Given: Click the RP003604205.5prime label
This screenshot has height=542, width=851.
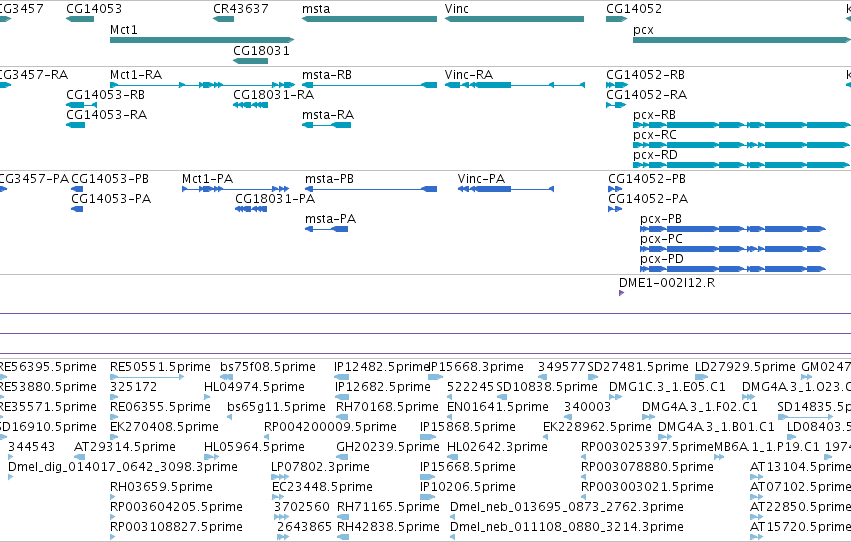Looking at the screenshot, I should [176, 507].
